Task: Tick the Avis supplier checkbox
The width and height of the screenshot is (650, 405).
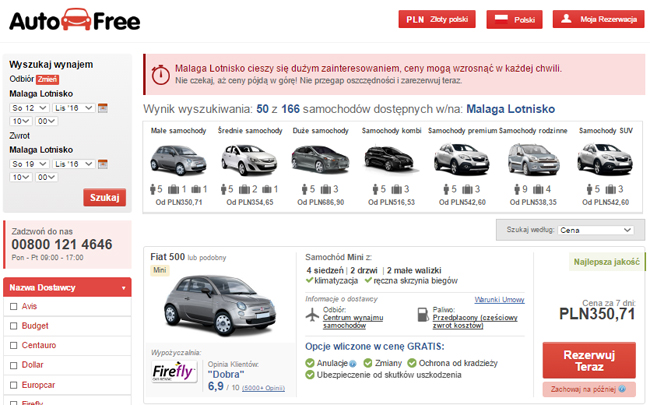Action: coord(13,306)
